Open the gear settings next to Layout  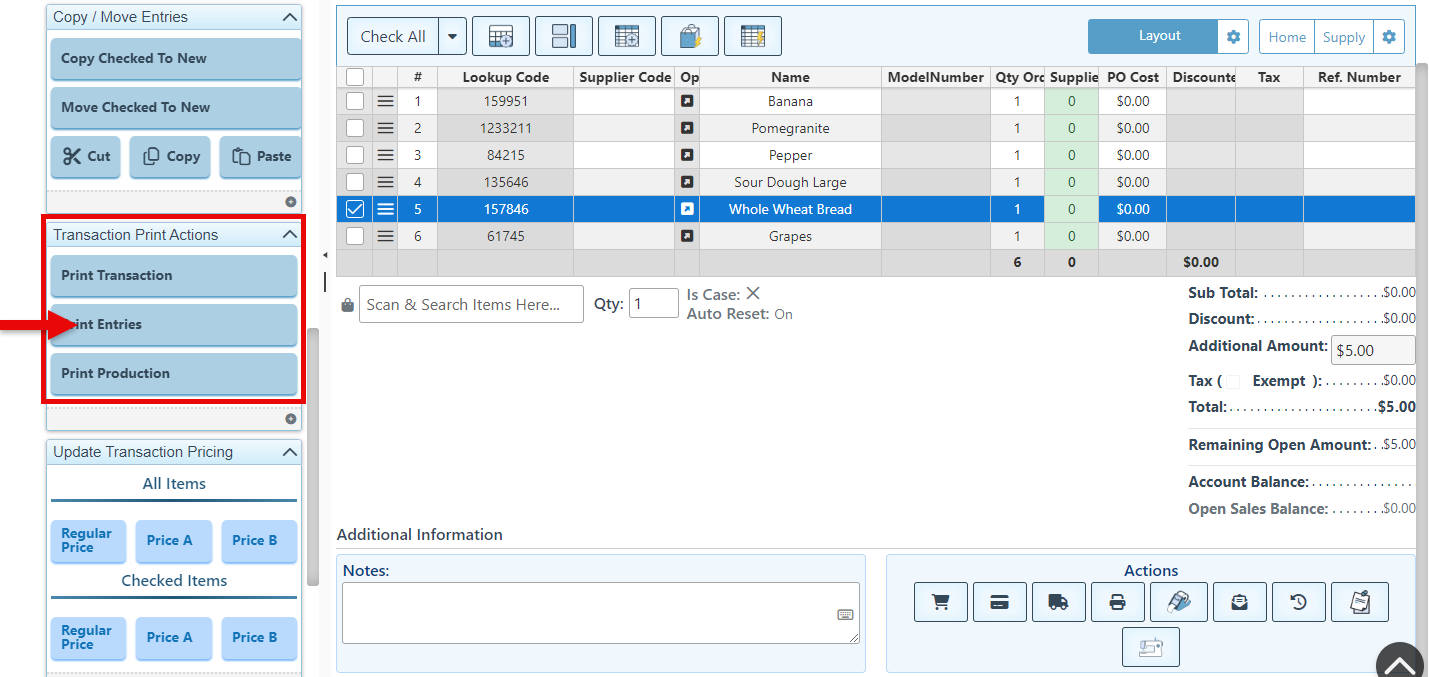point(1233,37)
